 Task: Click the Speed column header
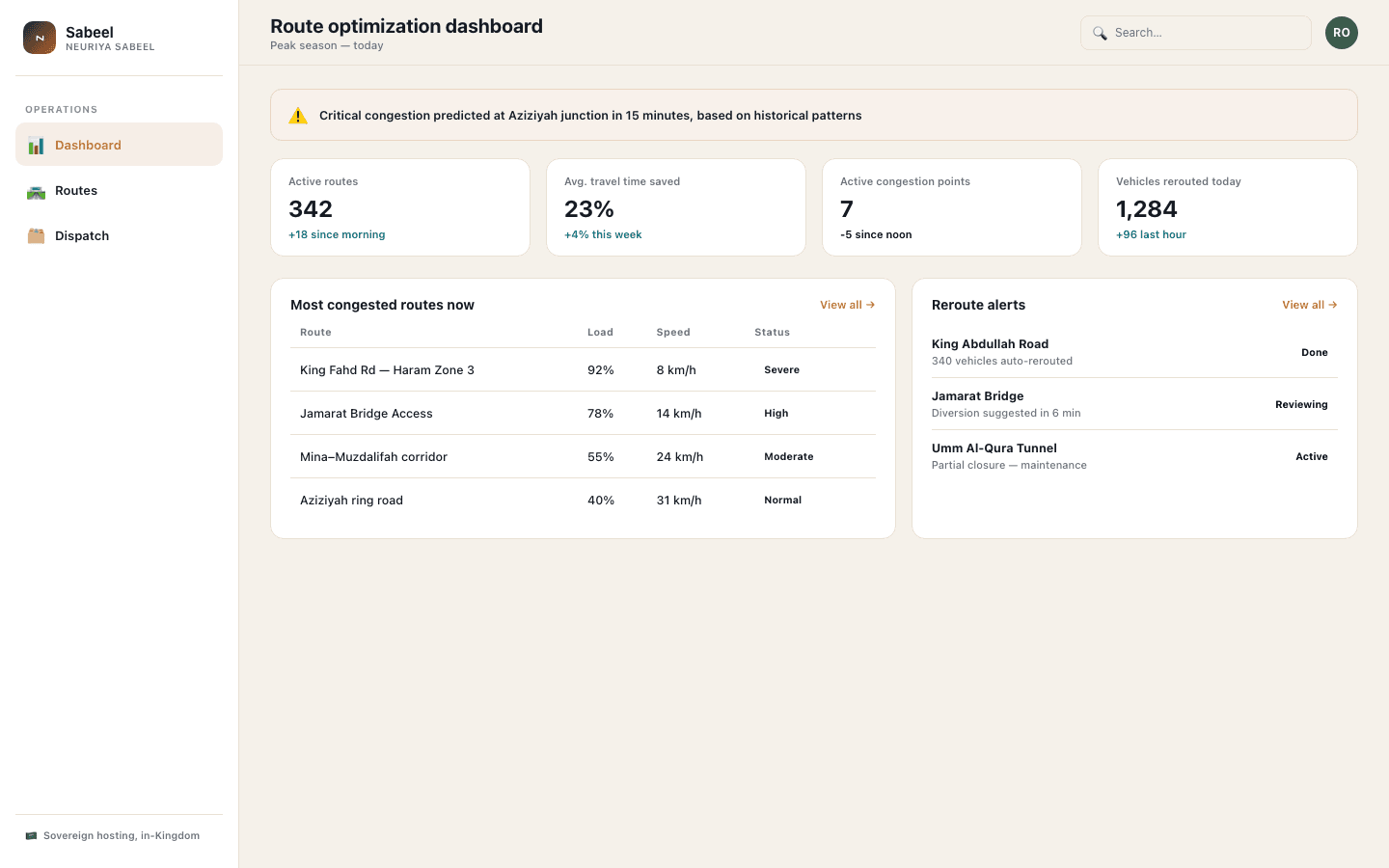[673, 333]
